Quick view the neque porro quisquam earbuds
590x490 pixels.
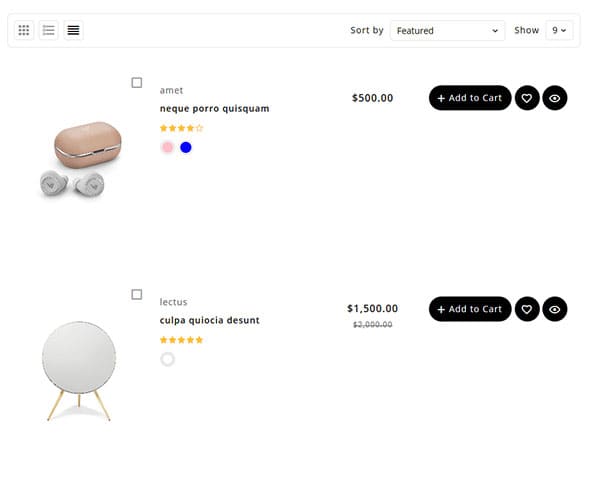pos(555,98)
